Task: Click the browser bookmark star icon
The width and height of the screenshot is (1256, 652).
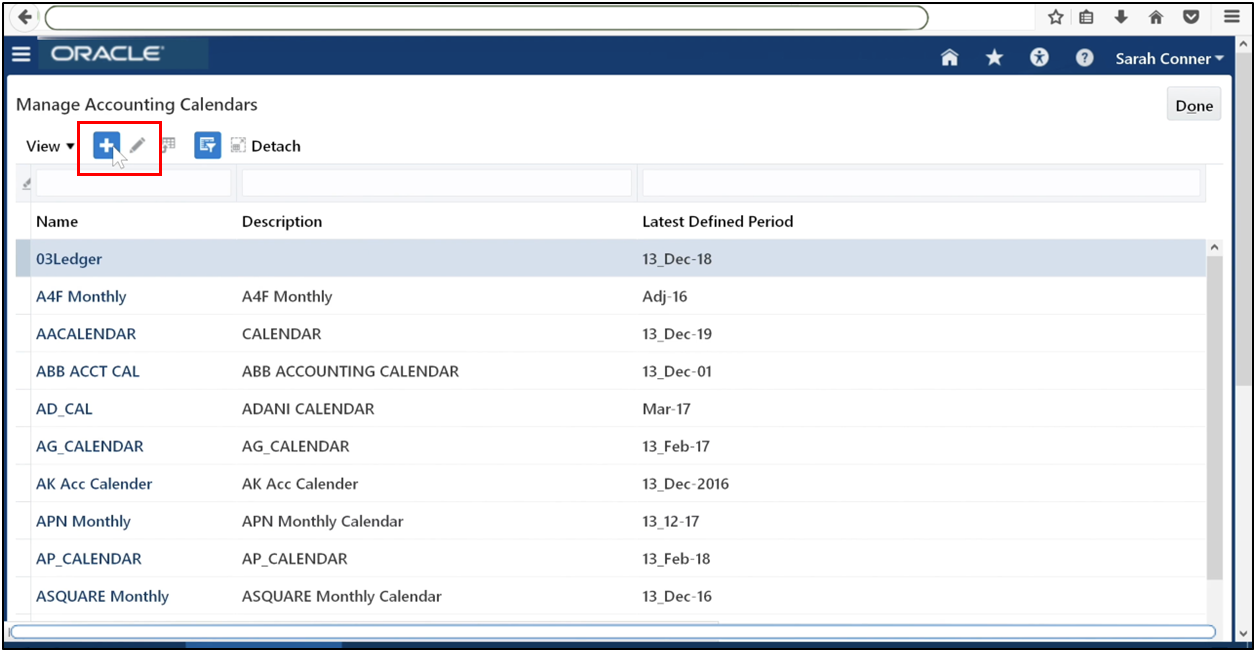Action: [1054, 17]
